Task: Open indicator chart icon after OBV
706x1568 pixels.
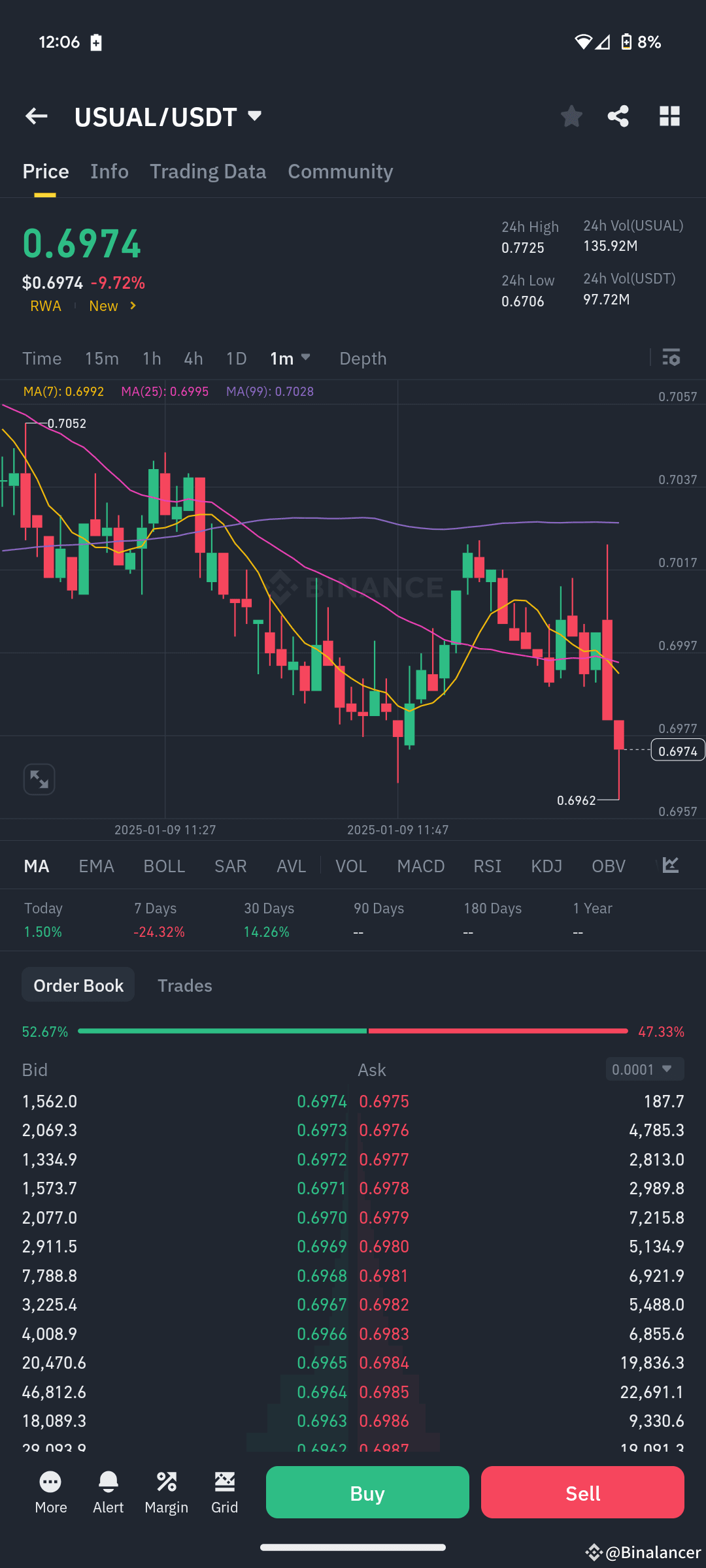Action: [671, 865]
